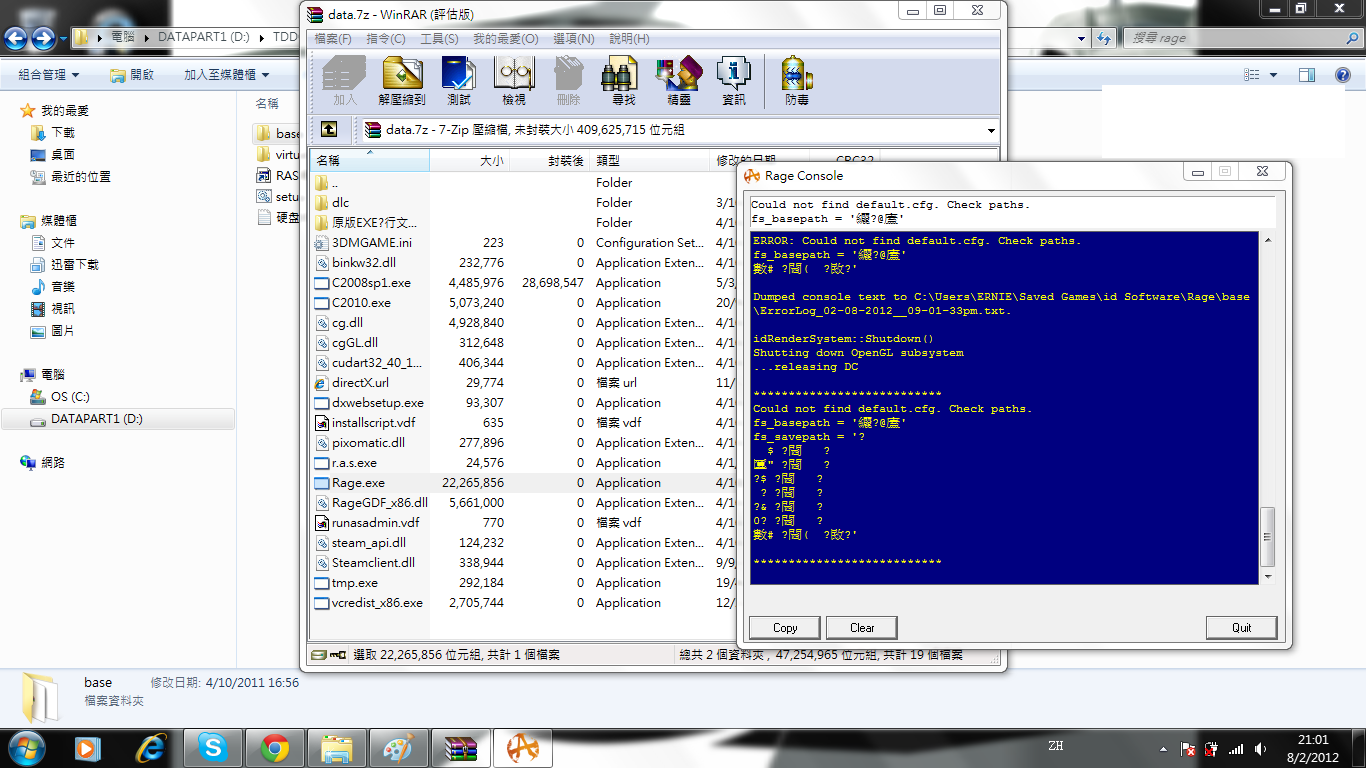
Task: Open the 檔案(F) menu in WinRAR
Action: [333, 39]
